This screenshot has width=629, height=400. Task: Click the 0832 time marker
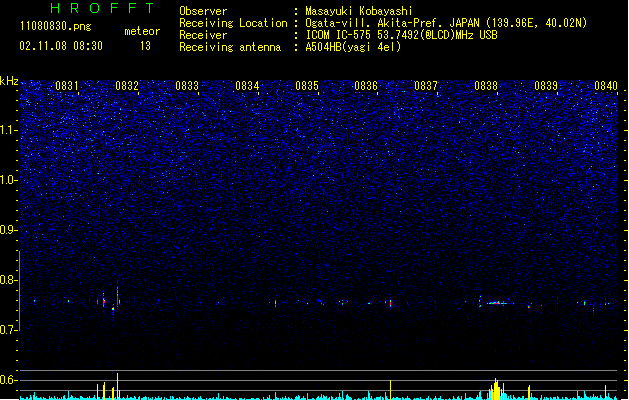pos(127,86)
